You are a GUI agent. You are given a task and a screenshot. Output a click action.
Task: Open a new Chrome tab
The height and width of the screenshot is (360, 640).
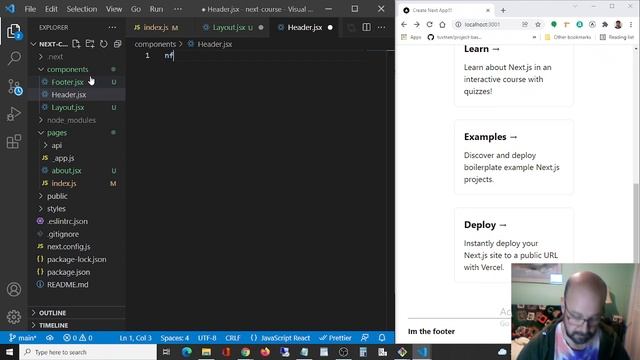coord(503,10)
